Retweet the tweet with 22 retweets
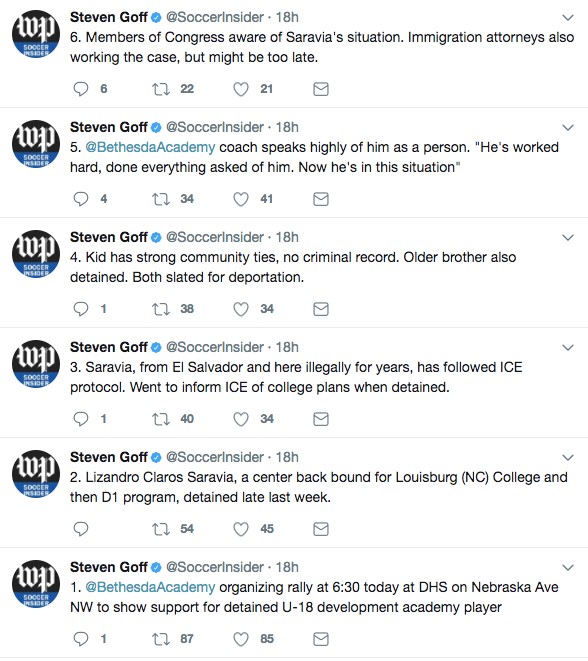 click(161, 89)
